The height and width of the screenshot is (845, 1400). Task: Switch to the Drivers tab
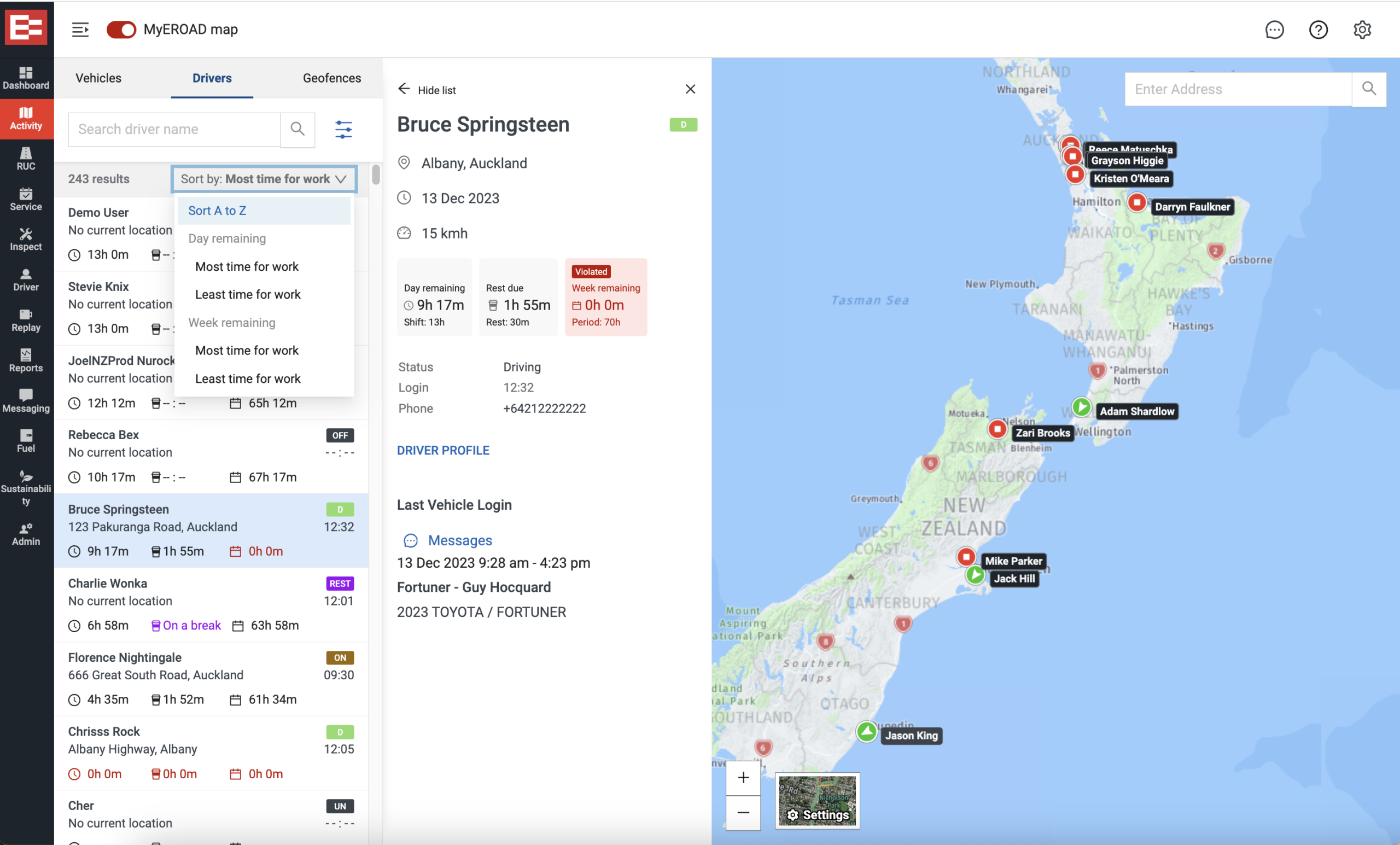[x=212, y=78]
